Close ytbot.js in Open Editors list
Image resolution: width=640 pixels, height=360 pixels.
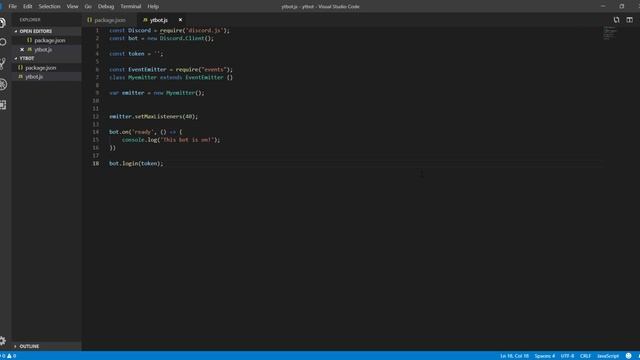22,49
